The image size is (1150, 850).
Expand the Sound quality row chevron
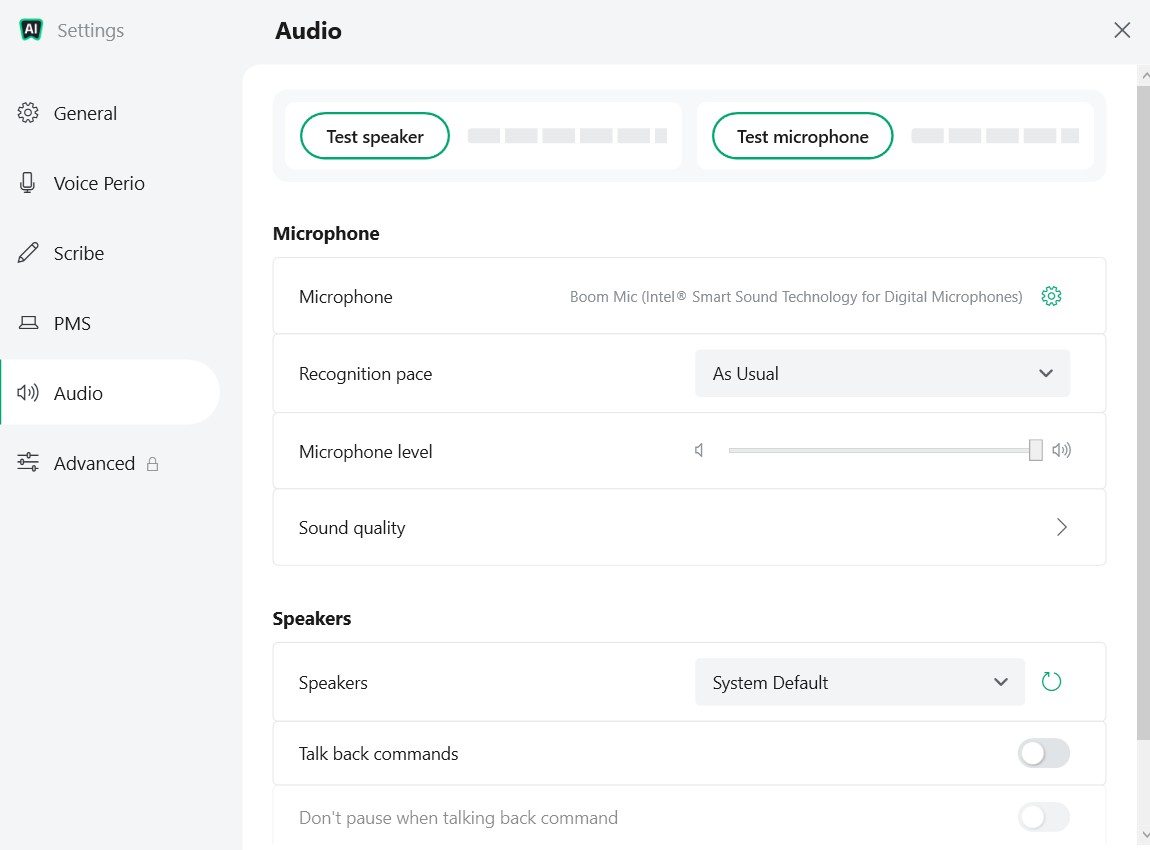(x=1061, y=527)
